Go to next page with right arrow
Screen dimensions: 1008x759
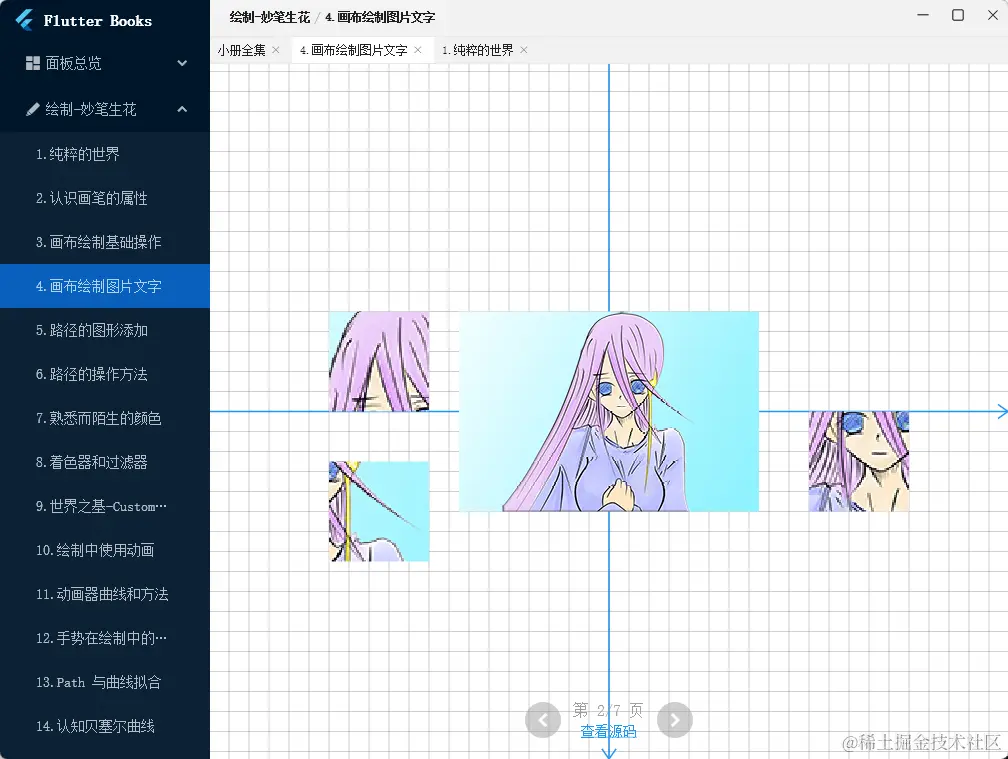click(675, 720)
